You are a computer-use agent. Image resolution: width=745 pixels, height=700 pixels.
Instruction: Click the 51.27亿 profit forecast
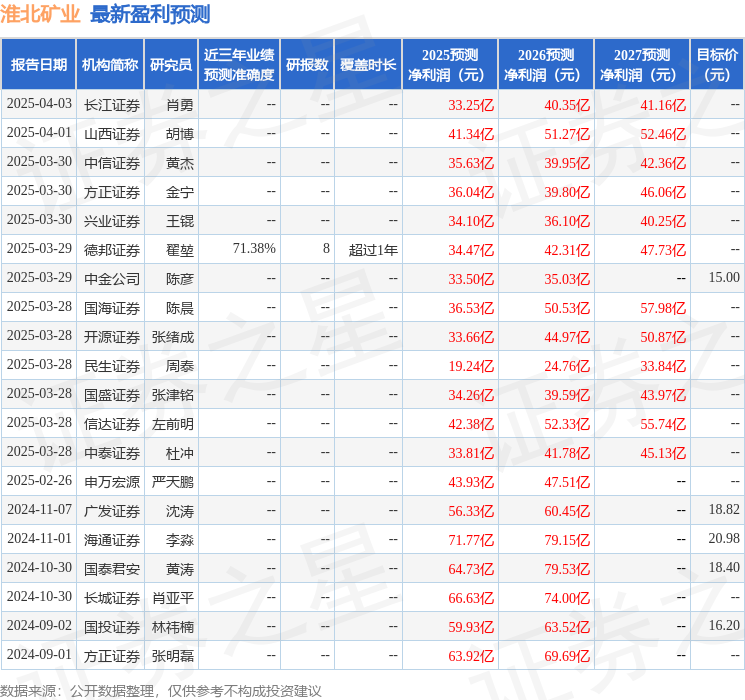click(x=567, y=134)
